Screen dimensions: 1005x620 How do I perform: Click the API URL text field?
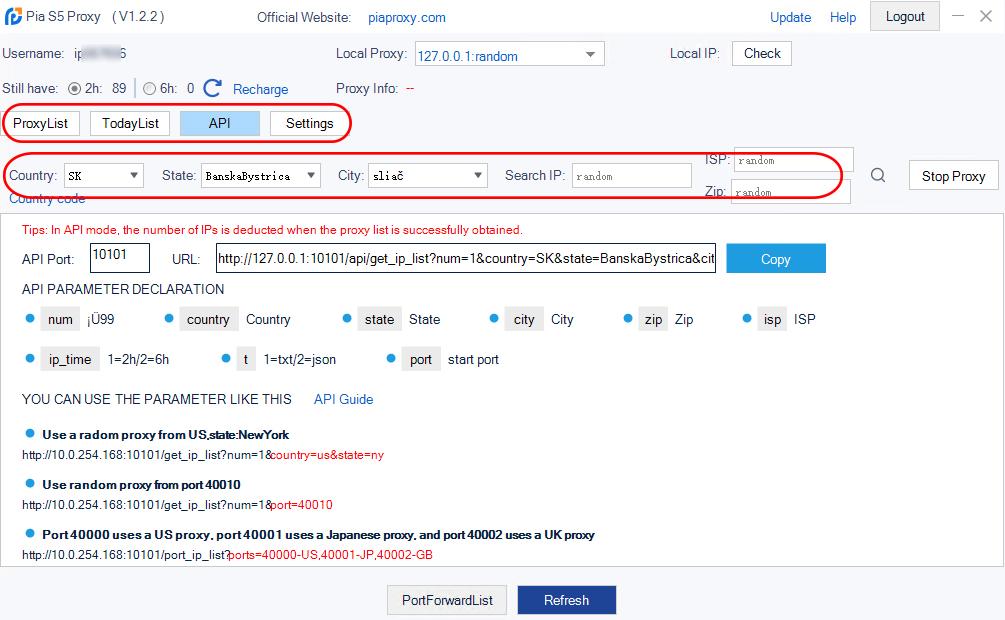[466, 258]
